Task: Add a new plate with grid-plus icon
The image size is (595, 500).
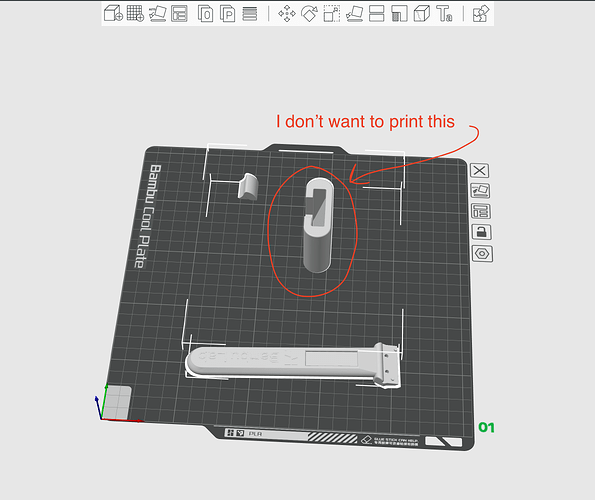Action: coord(135,14)
